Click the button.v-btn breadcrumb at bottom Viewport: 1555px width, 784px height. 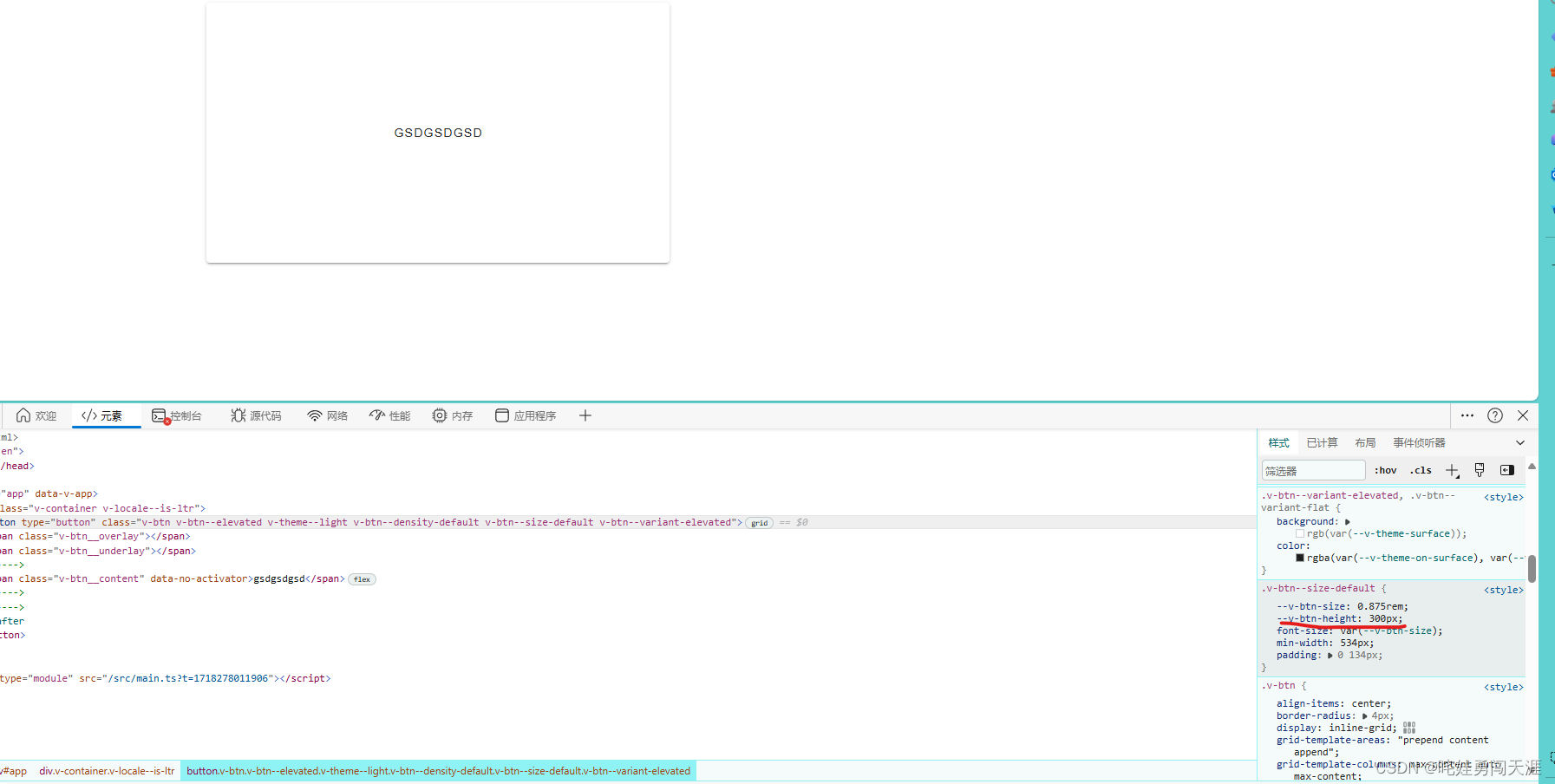439,771
